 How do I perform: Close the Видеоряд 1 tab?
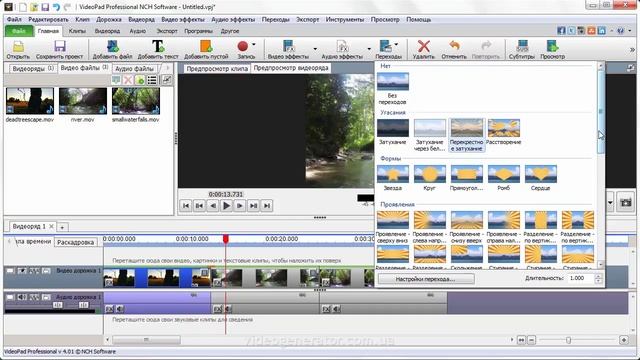(x=51, y=226)
